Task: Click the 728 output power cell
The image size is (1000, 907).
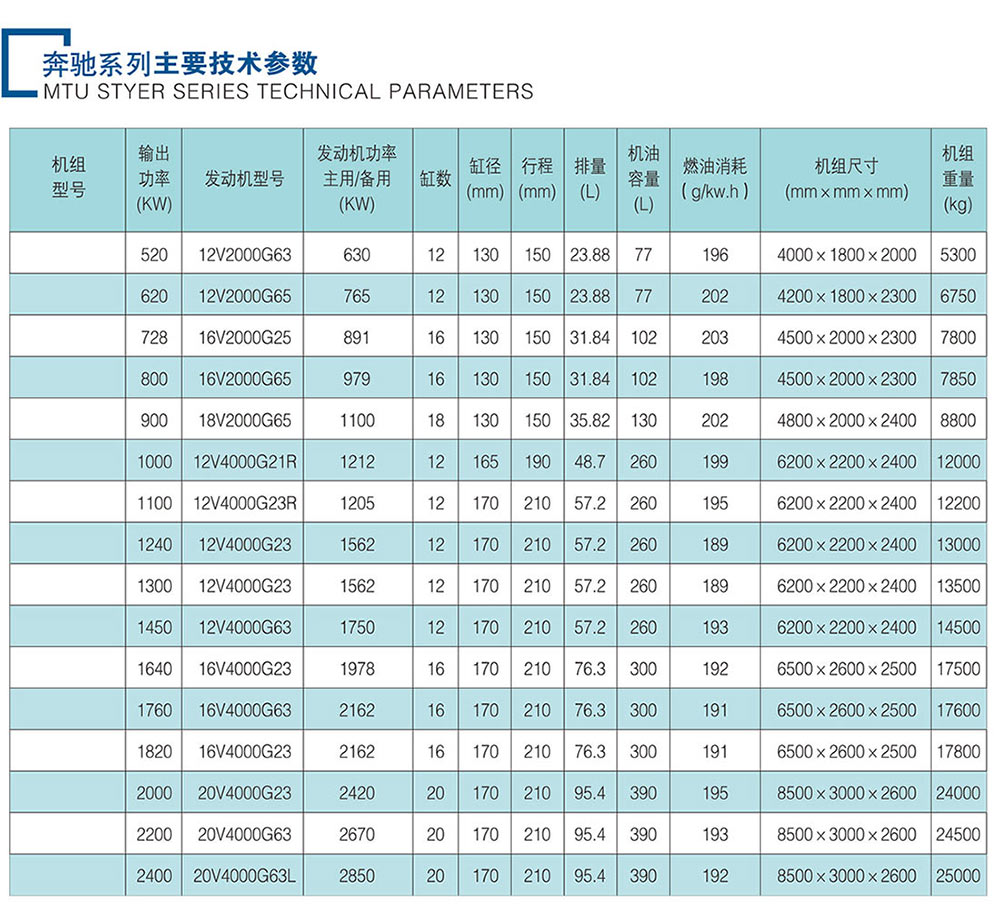Action: pyautogui.click(x=154, y=337)
